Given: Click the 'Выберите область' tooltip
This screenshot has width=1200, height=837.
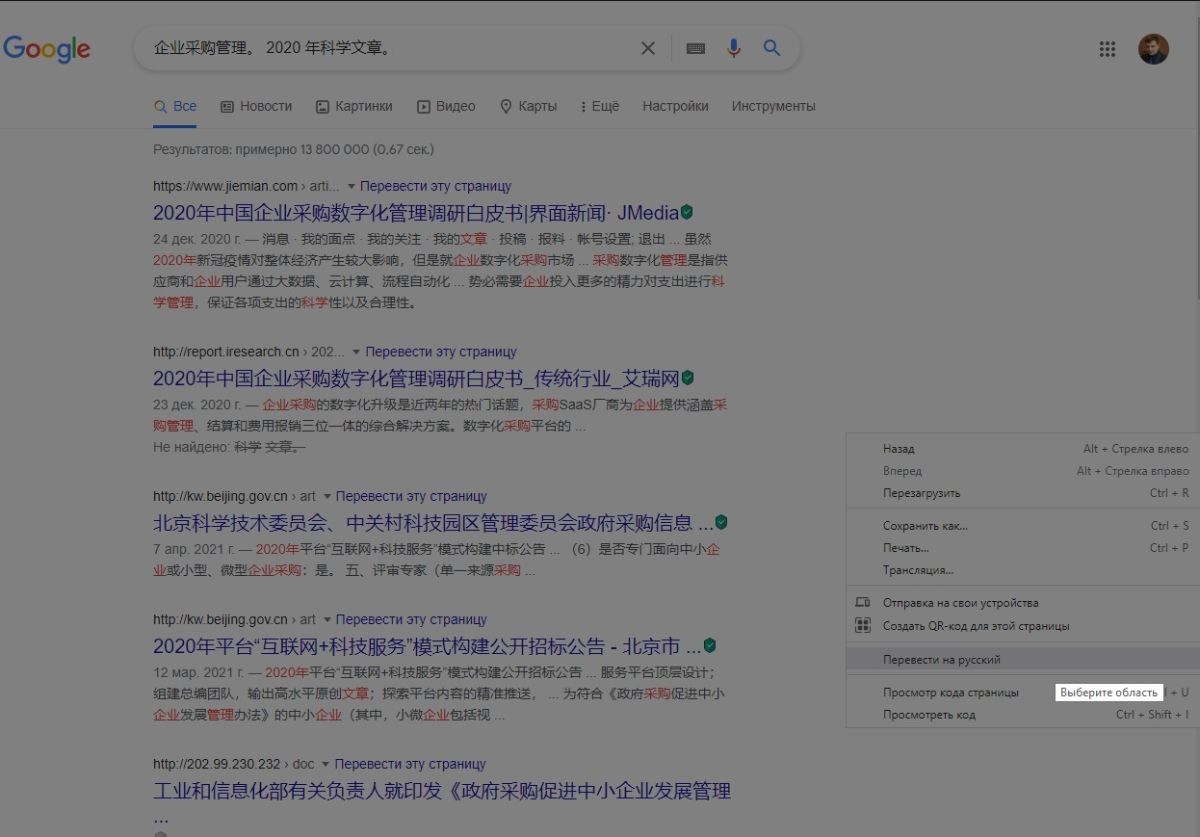Looking at the screenshot, I should 1108,692.
